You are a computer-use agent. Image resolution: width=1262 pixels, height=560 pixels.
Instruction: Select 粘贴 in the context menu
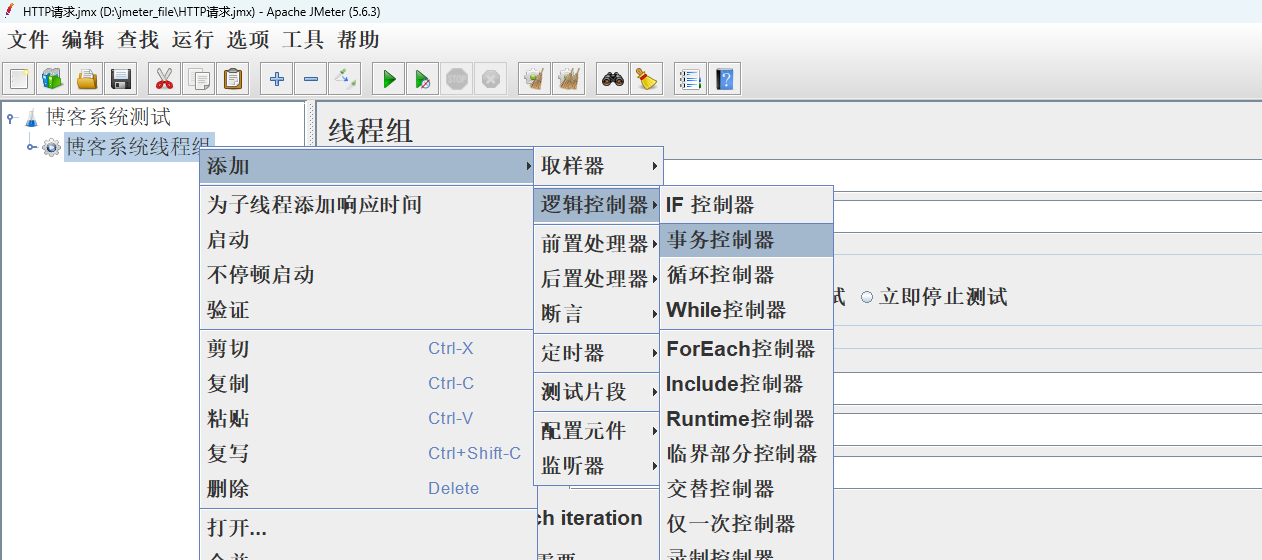pos(368,419)
